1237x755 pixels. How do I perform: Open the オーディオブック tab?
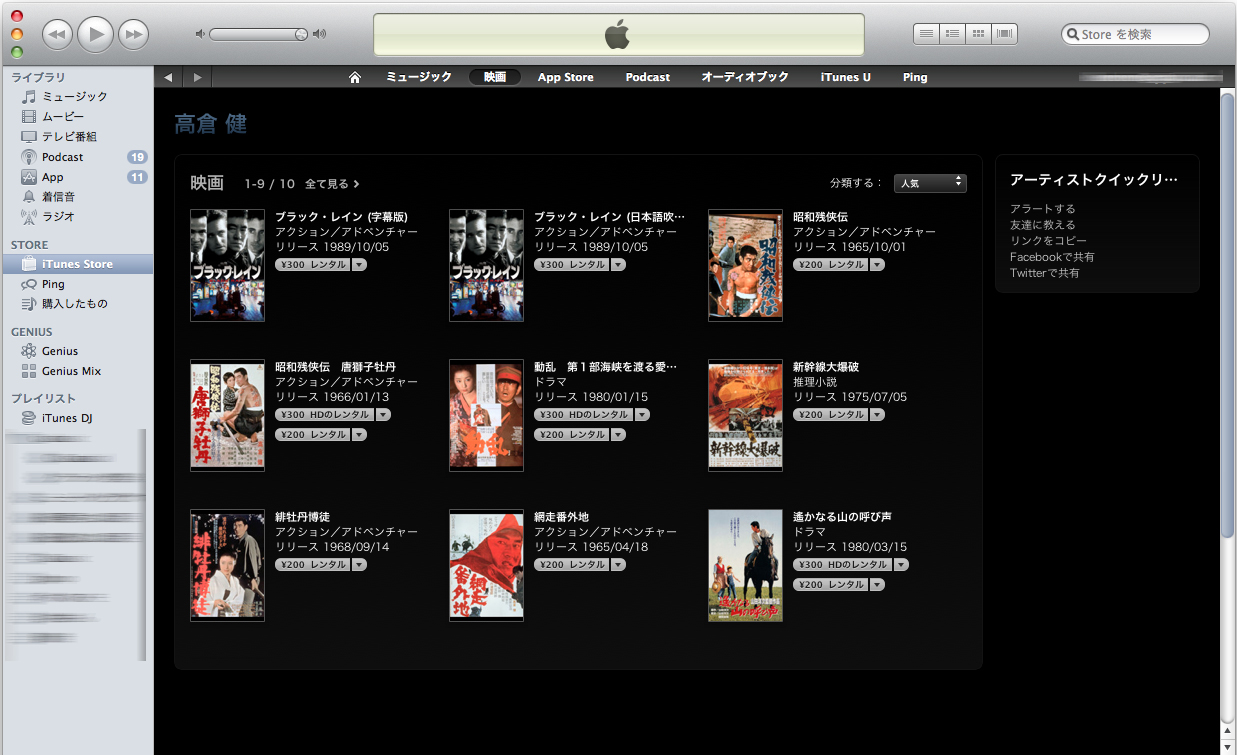[x=745, y=77]
